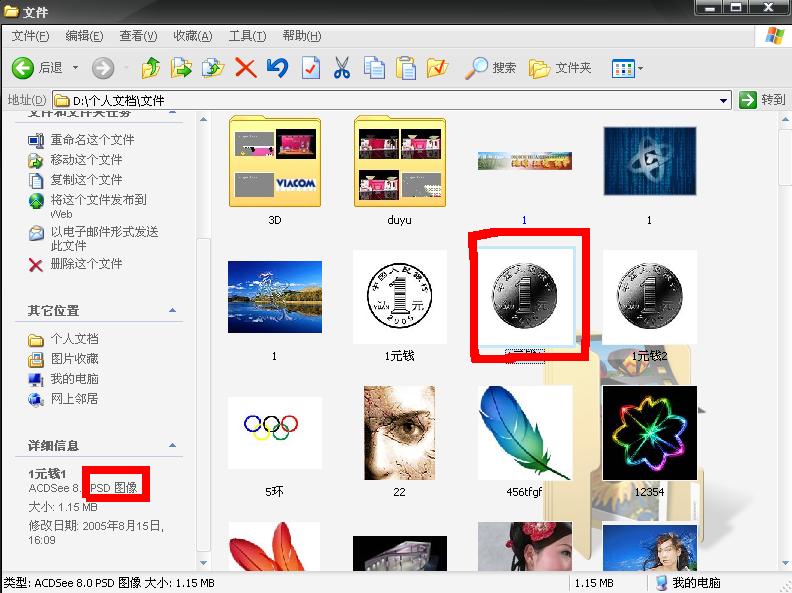Select the 12354 neon flower thumbnail

[x=650, y=433]
